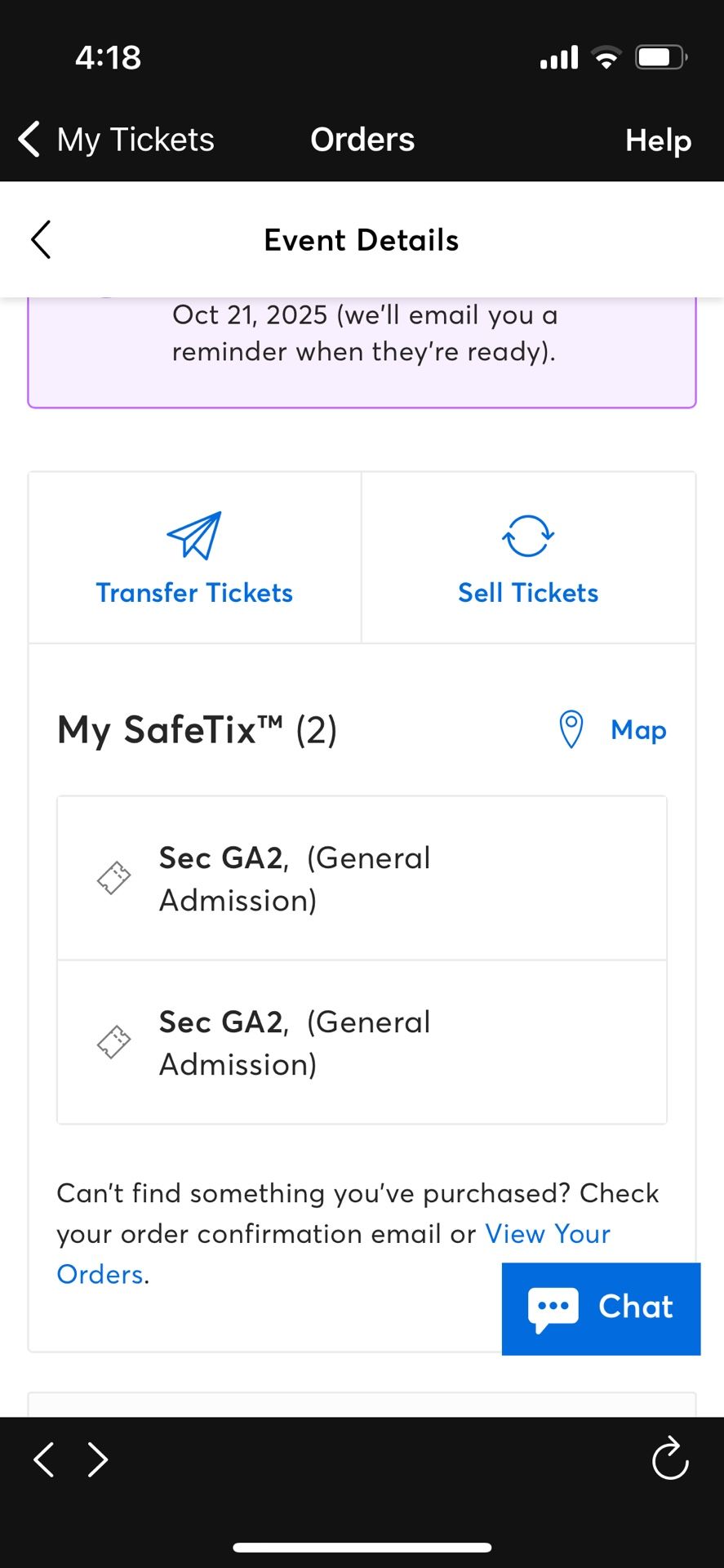This screenshot has height=1568, width=724.
Task: Tap the My SafeTix section heading
Action: [198, 729]
